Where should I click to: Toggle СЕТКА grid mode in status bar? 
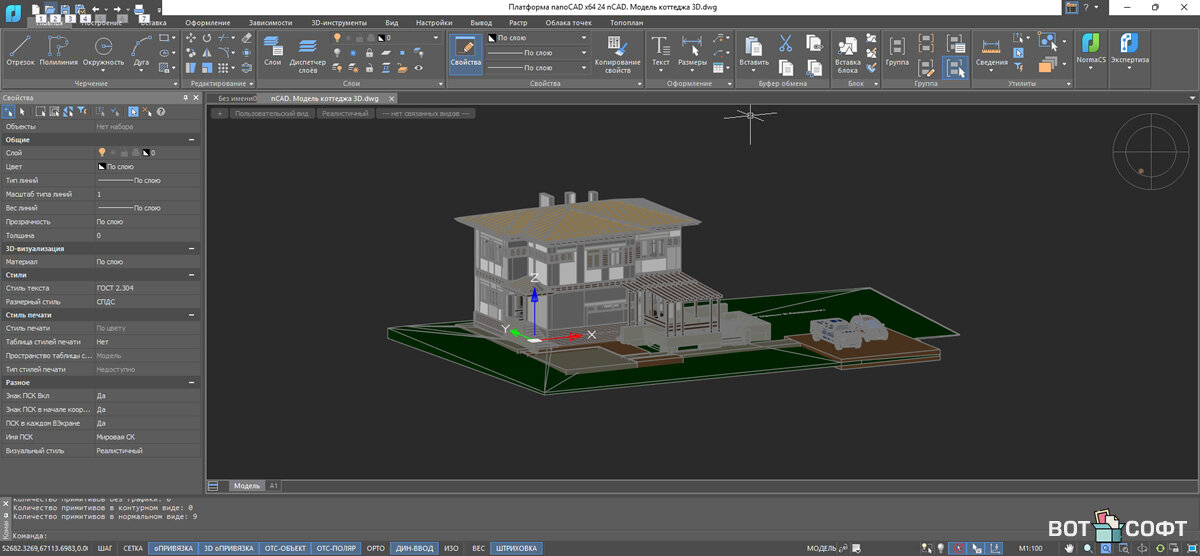tap(133, 548)
